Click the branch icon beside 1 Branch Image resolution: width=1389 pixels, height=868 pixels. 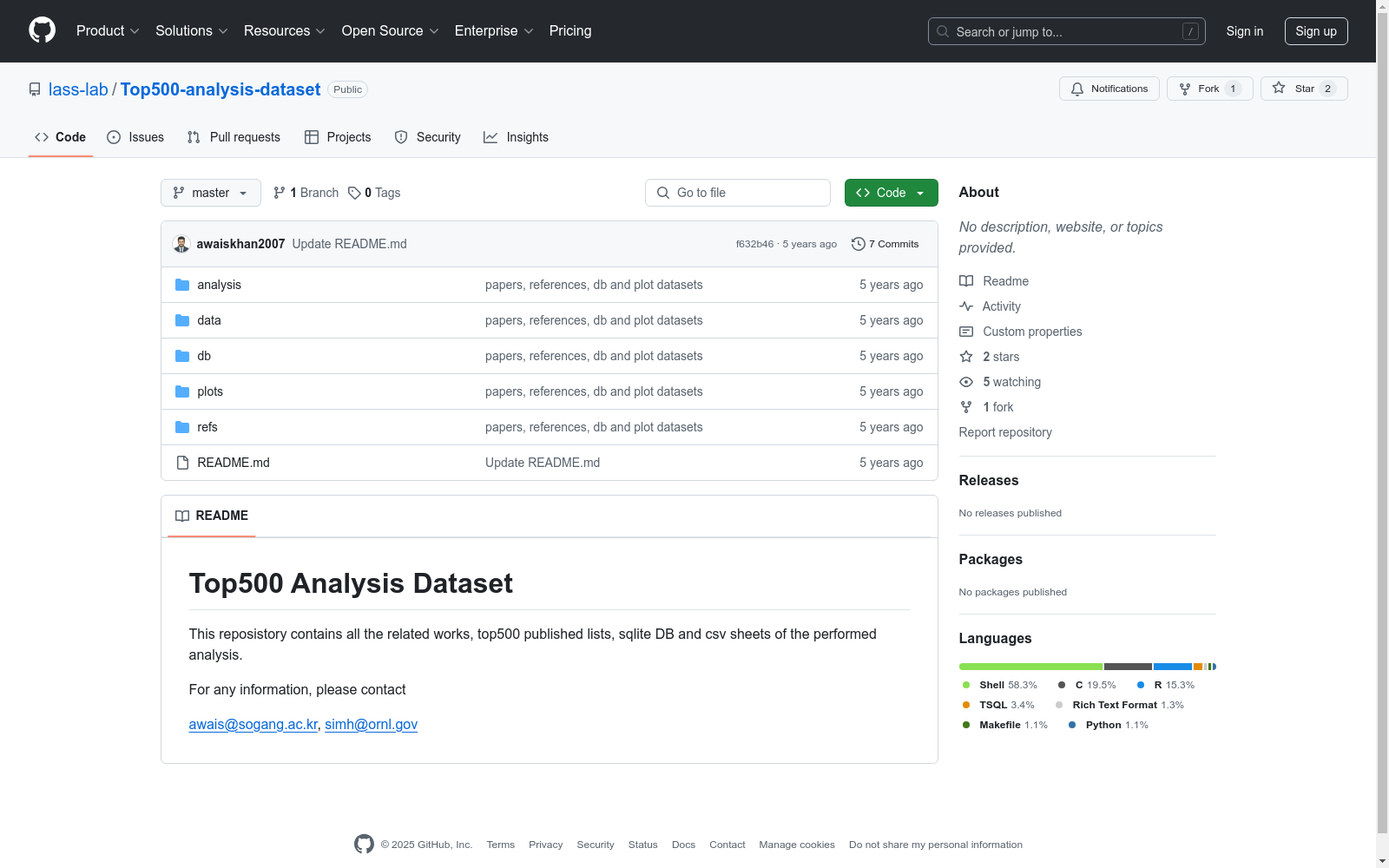tap(280, 193)
